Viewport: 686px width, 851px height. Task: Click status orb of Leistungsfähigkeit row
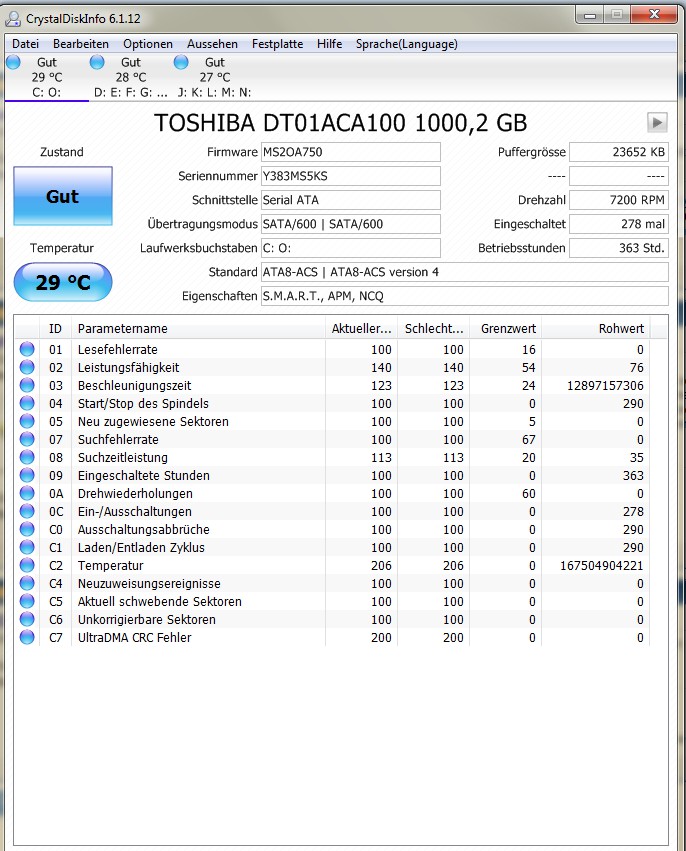27,367
